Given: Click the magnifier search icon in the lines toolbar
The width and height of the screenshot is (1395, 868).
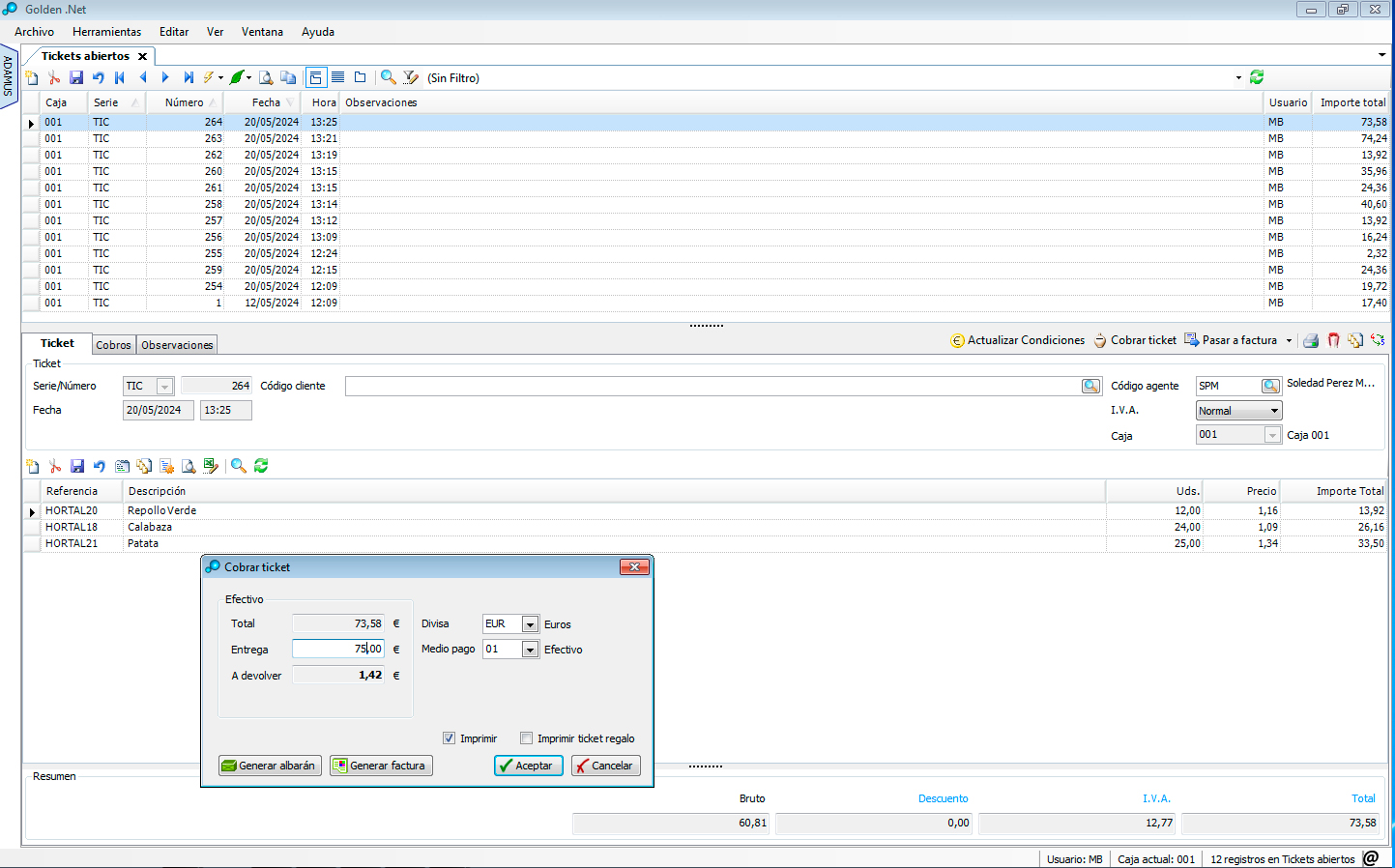Looking at the screenshot, I should point(238,466).
